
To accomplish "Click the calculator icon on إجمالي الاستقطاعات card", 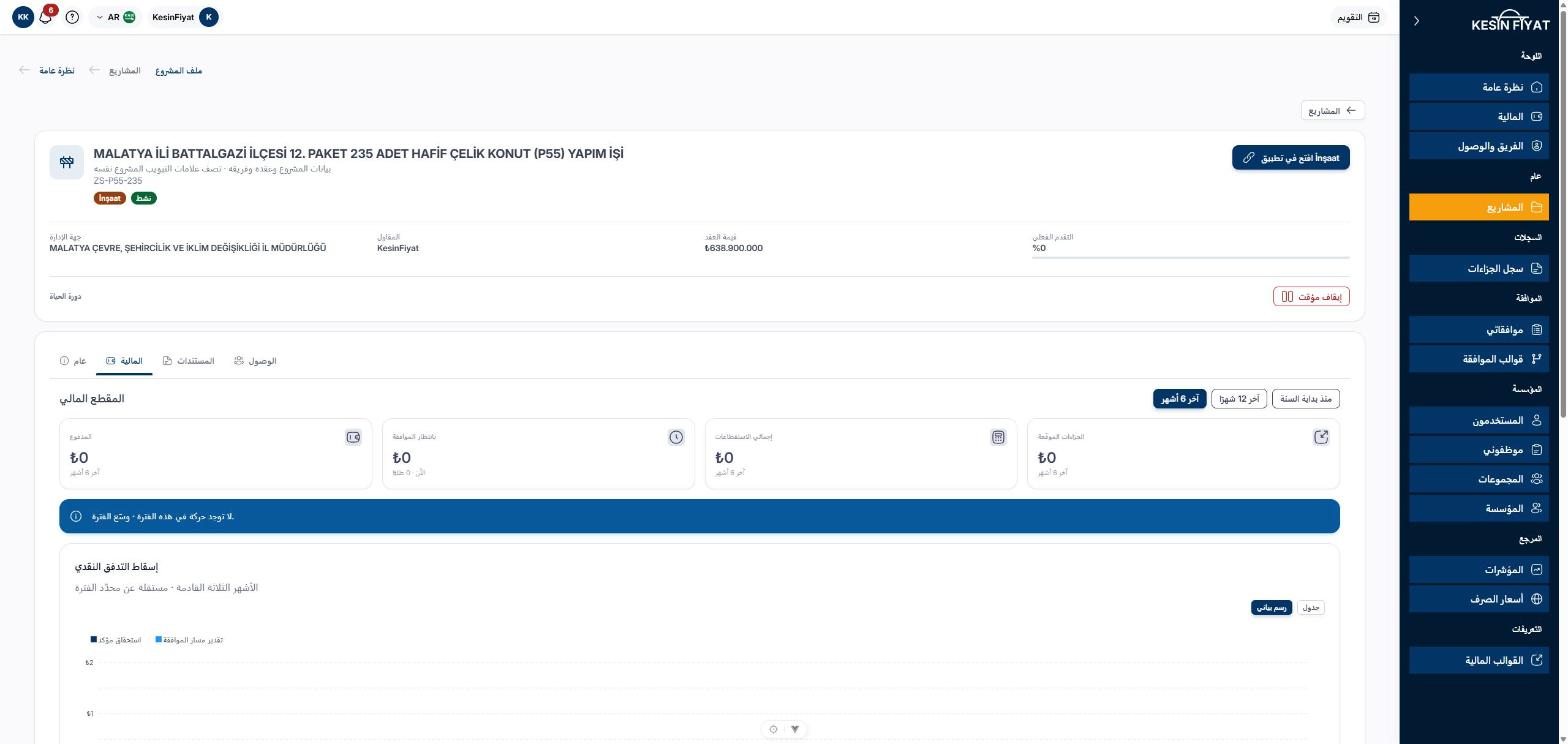I will coord(998,437).
